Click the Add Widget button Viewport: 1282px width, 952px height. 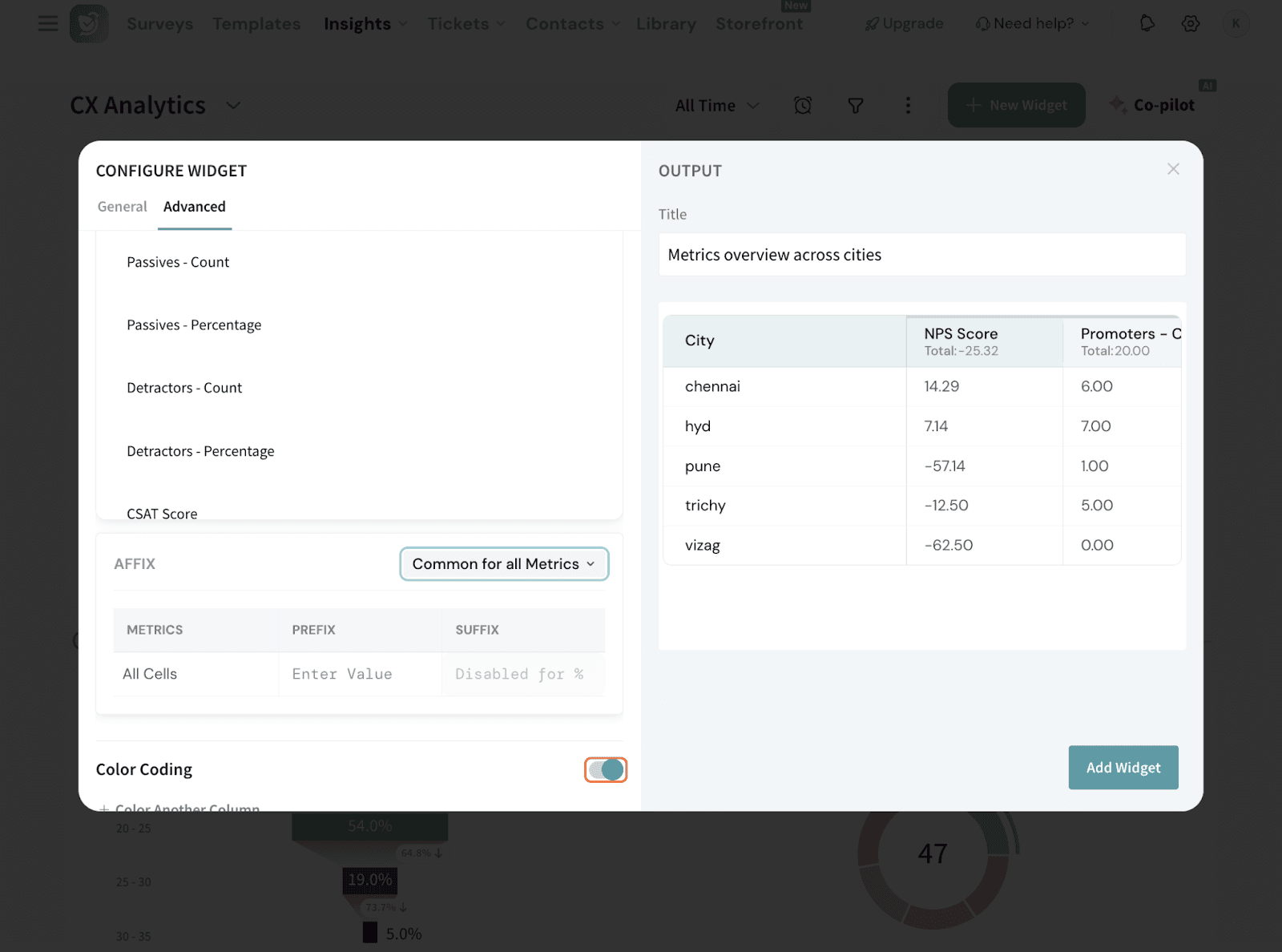[1123, 768]
